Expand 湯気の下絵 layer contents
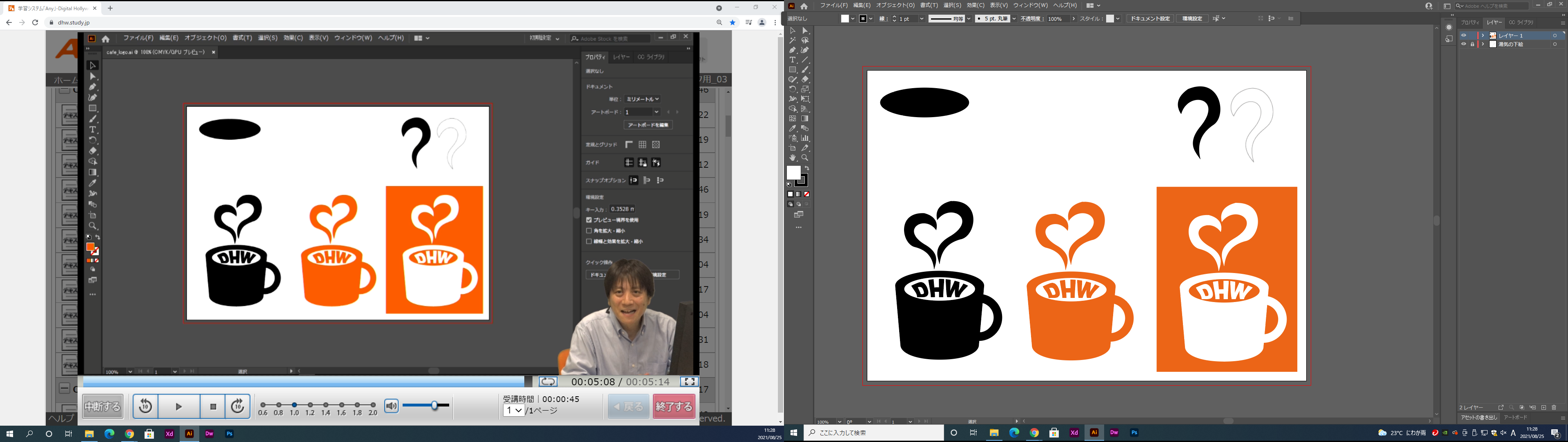The height and width of the screenshot is (442, 1568). [x=1483, y=44]
